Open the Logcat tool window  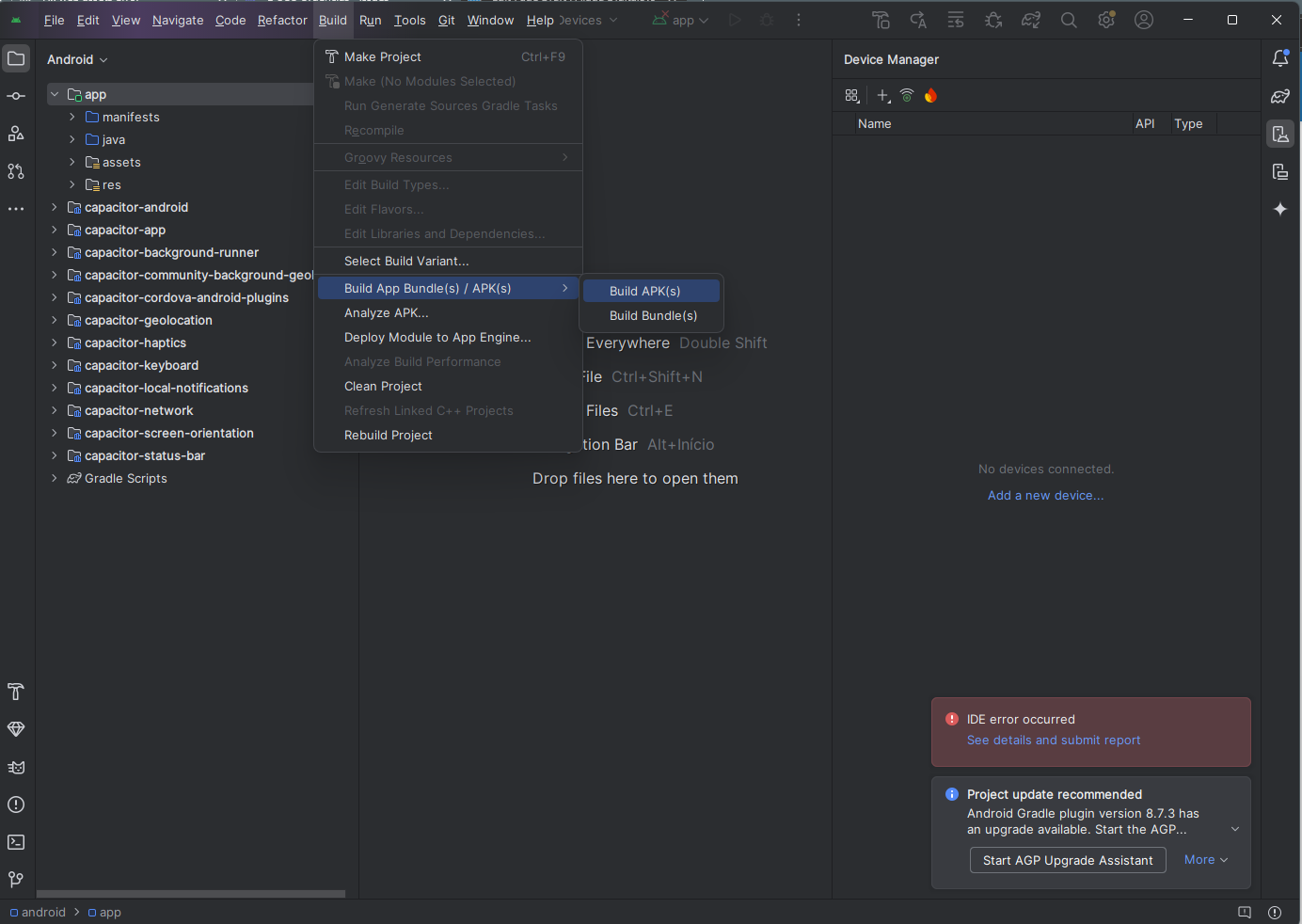pos(16,767)
